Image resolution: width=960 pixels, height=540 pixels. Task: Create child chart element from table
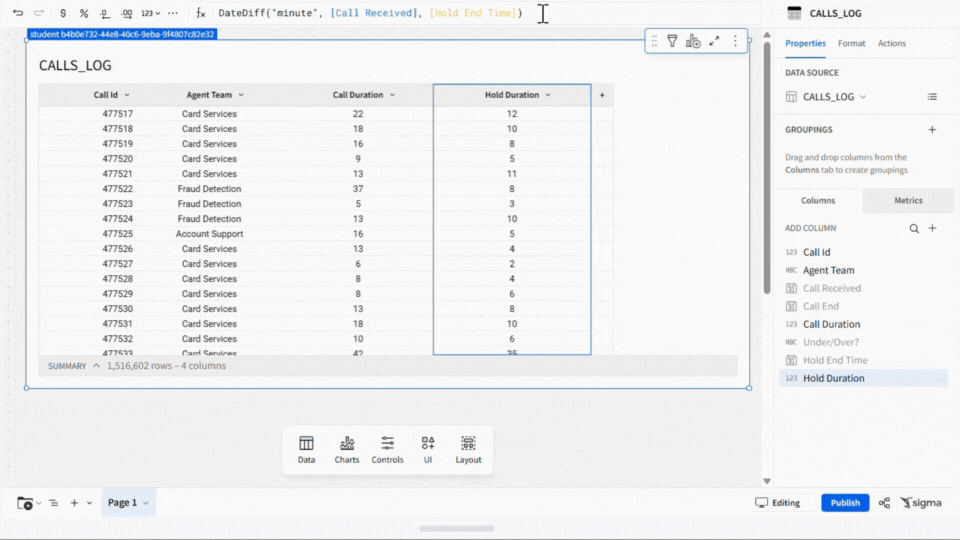(x=693, y=41)
